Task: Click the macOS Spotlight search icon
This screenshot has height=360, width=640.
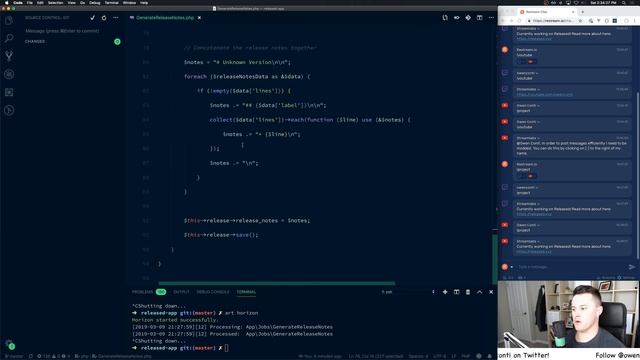Action: [624, 2]
